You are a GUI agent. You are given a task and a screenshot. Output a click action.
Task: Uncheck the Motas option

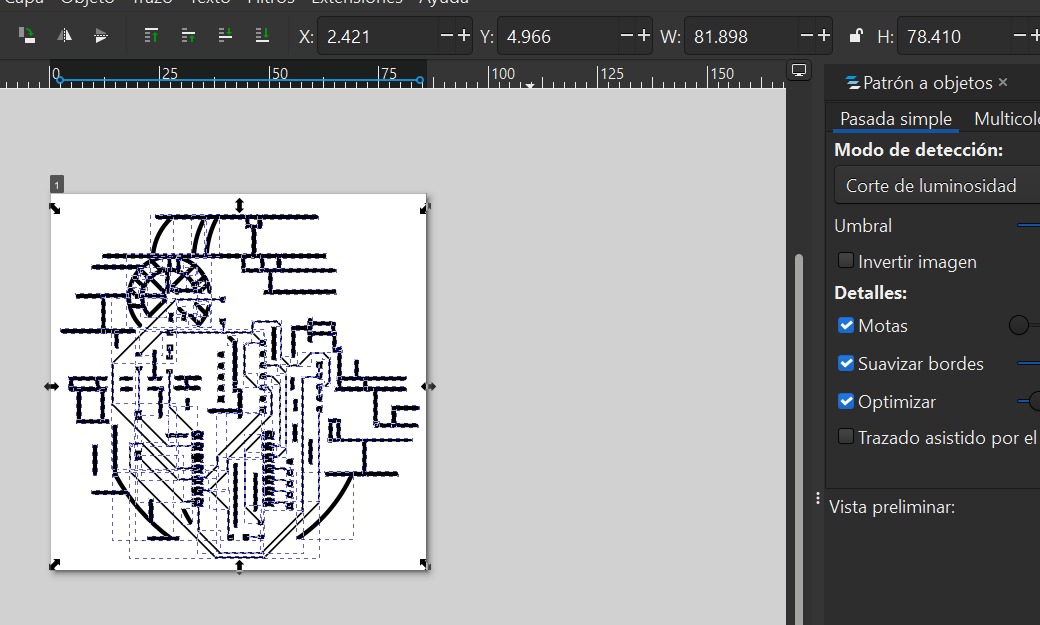point(845,325)
